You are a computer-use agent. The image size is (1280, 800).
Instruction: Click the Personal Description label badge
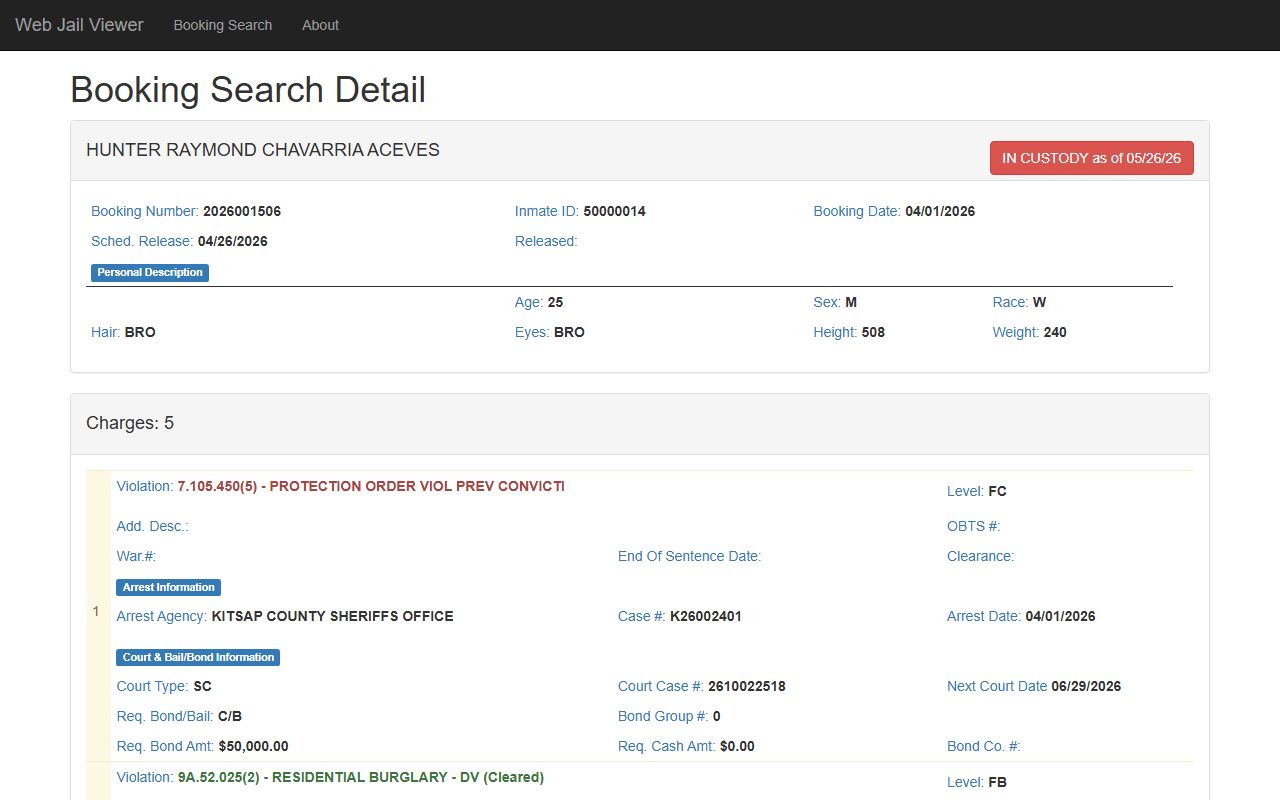[x=150, y=272]
